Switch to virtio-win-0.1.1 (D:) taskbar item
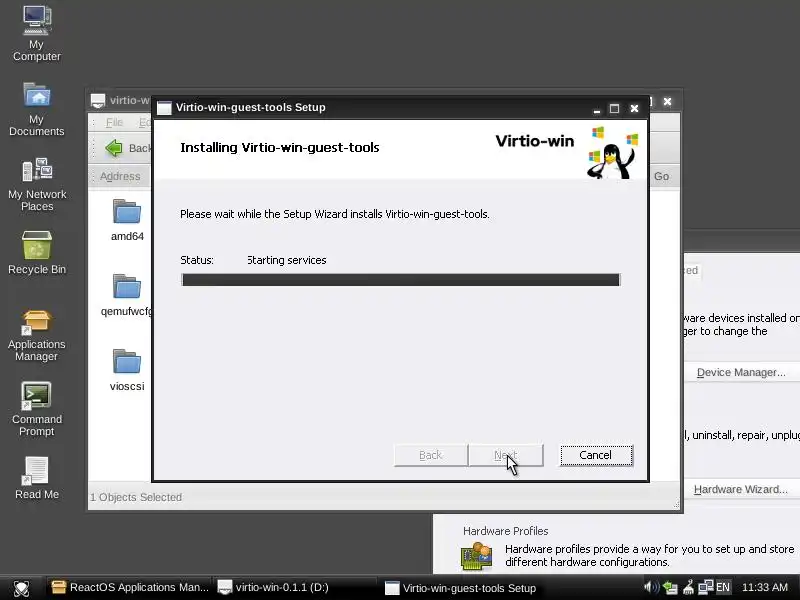This screenshot has width=800, height=600. [x=296, y=587]
